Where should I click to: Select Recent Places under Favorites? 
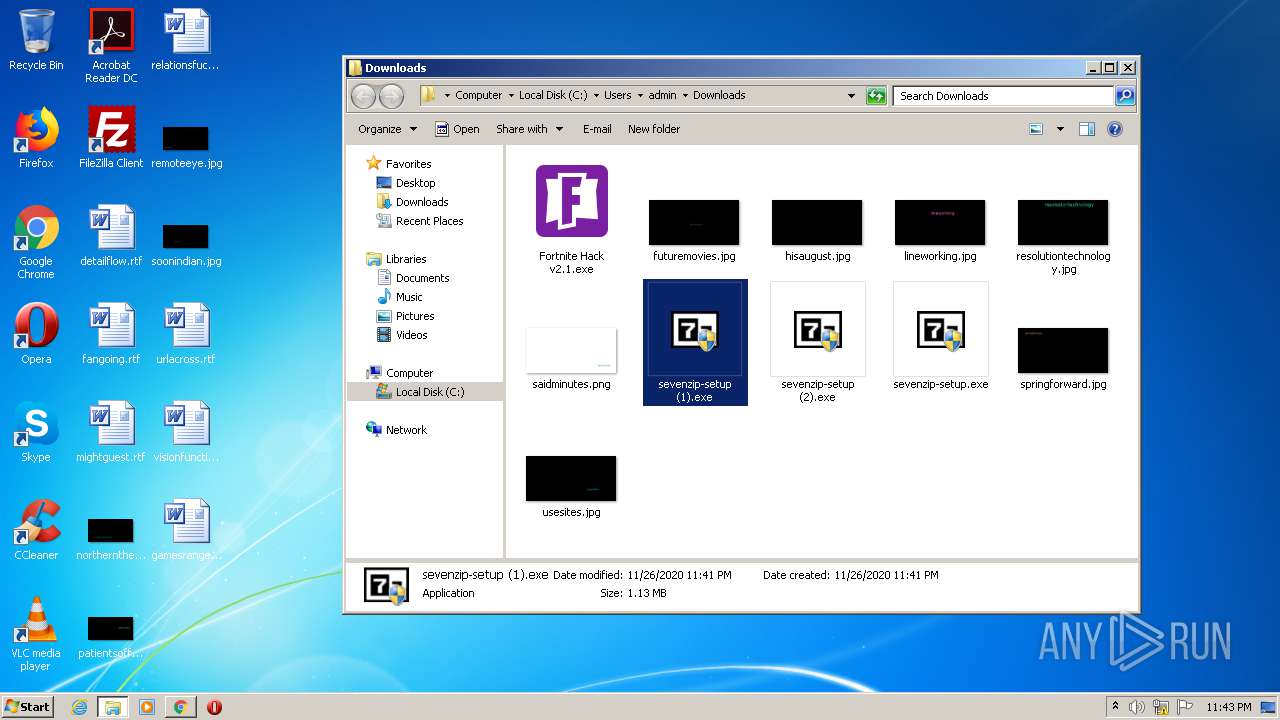pos(420,221)
